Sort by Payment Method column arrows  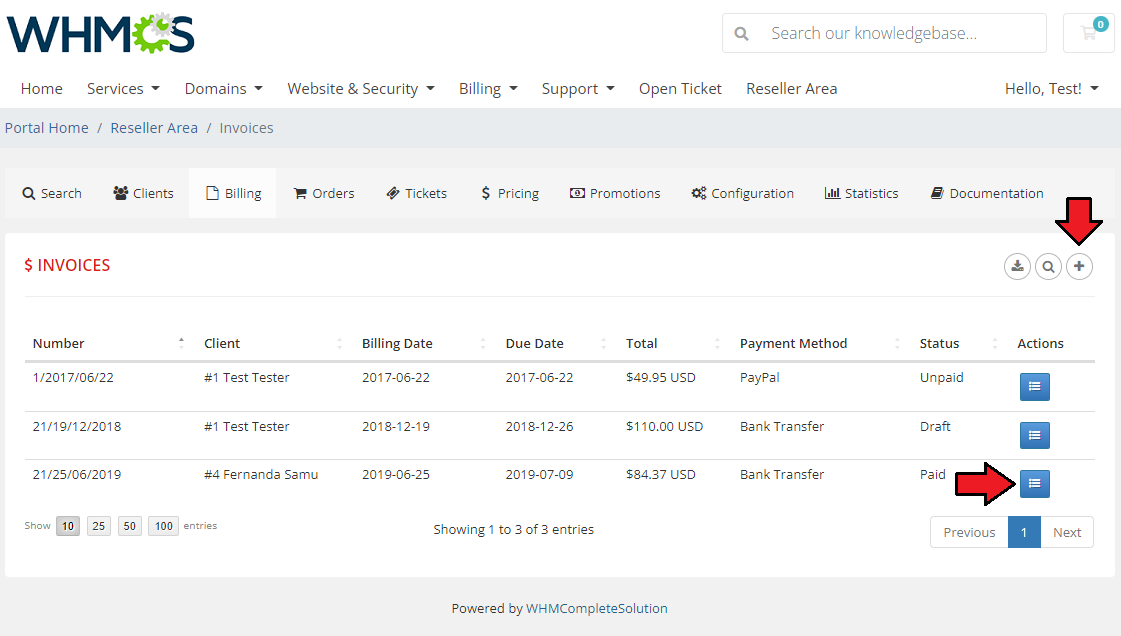897,343
